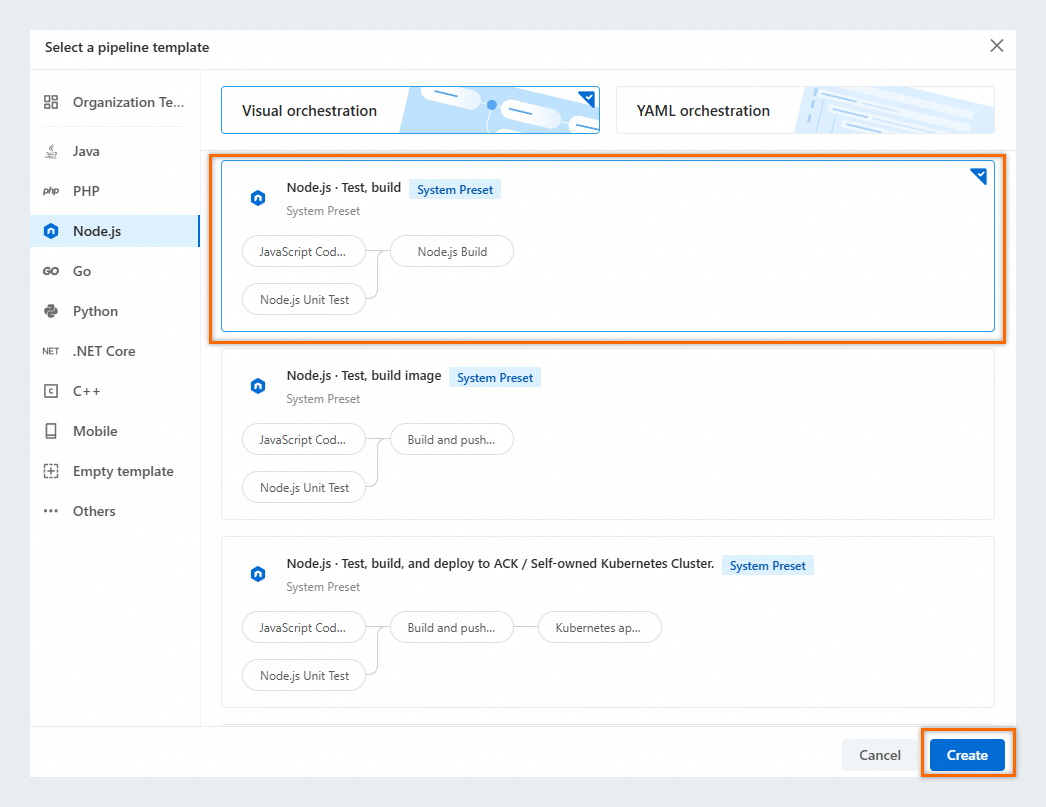This screenshot has height=807, width=1046.
Task: Click the Python logo icon
Action: pyautogui.click(x=51, y=311)
